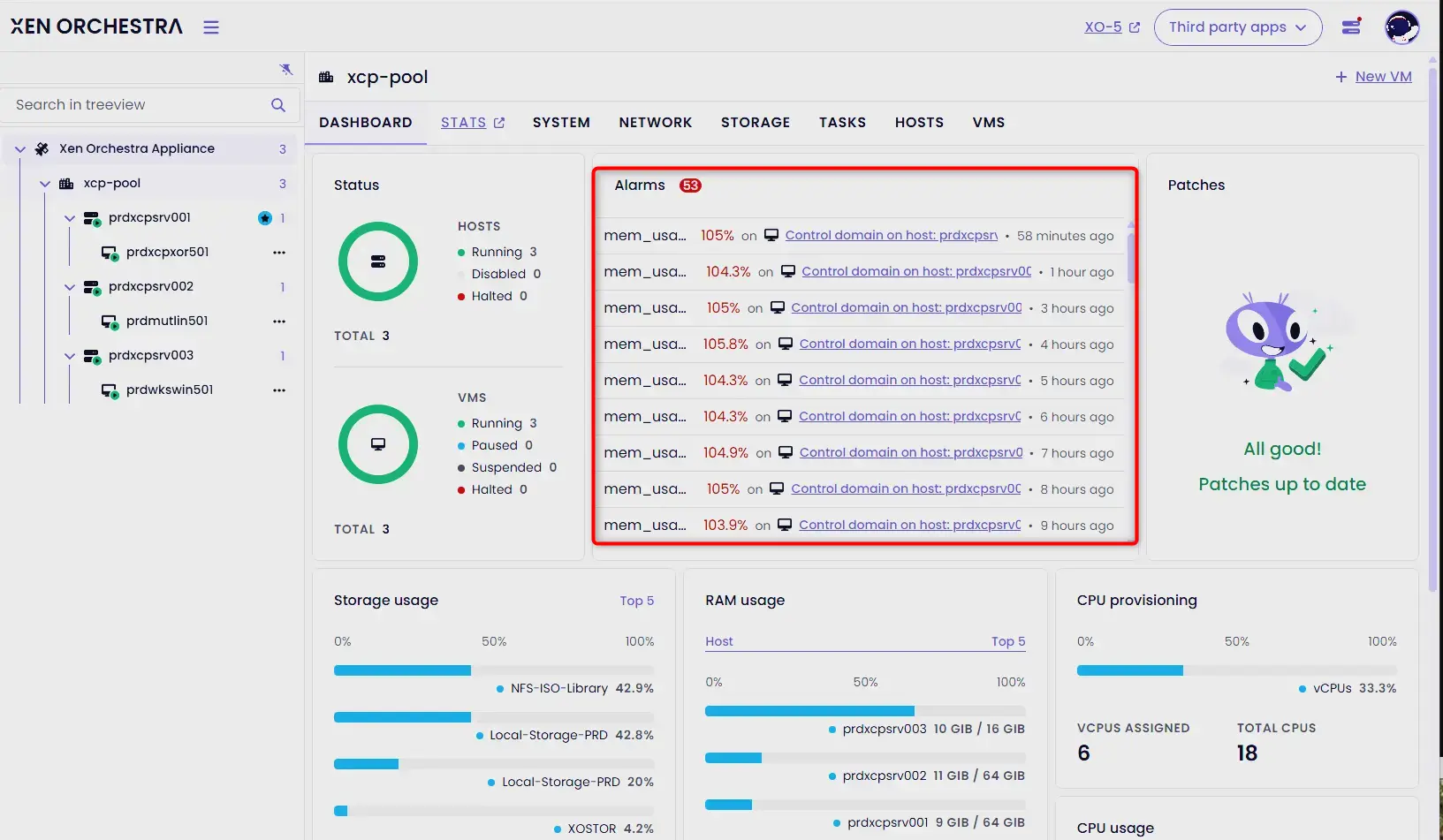Viewport: 1443px width, 840px height.
Task: Click the master star icon on prdxcpsrv001
Action: coord(264,218)
